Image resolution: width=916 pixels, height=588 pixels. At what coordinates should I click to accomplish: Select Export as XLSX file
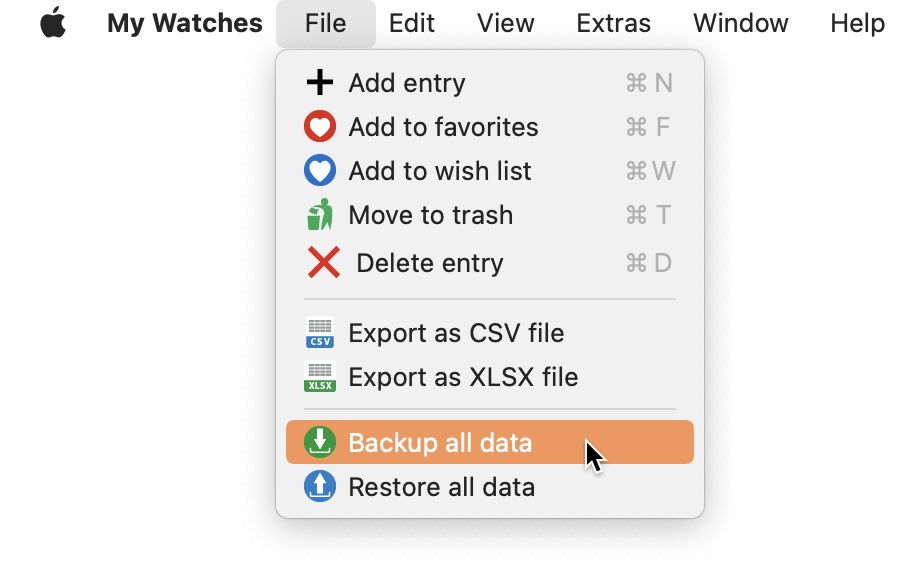(x=490, y=377)
